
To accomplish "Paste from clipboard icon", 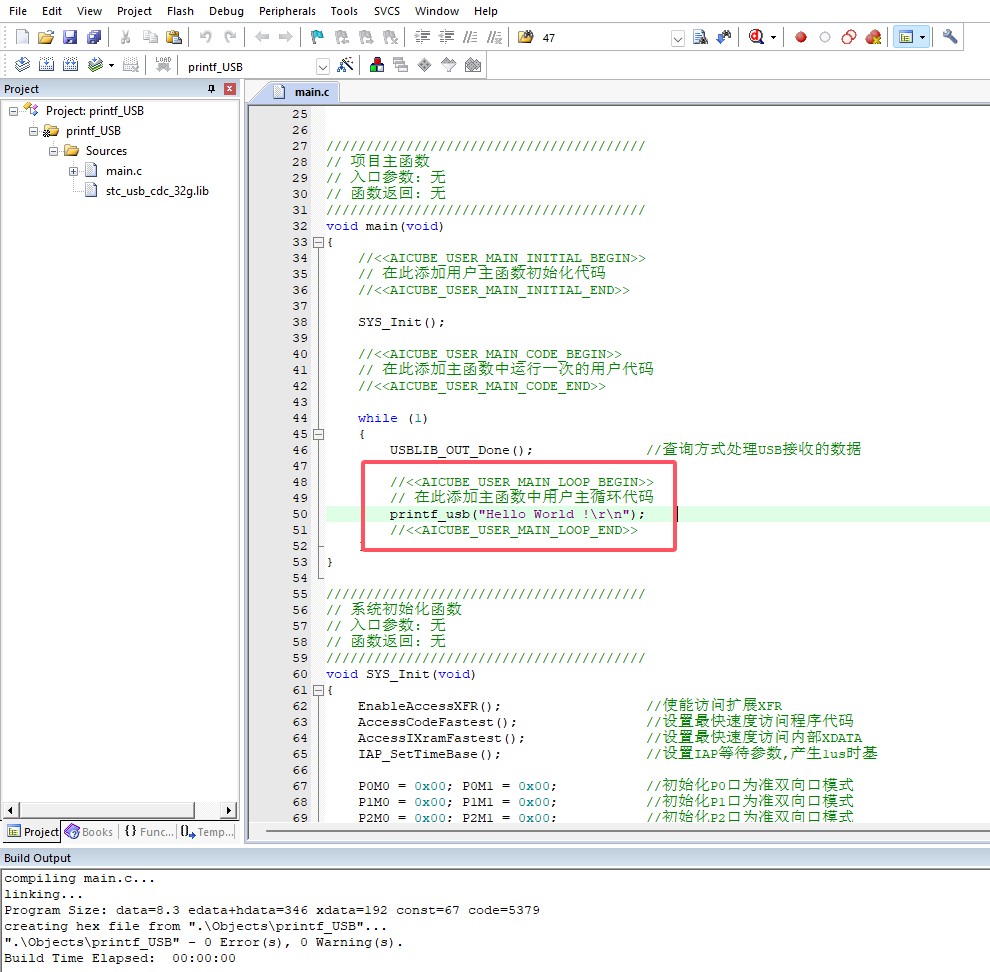I will point(174,37).
